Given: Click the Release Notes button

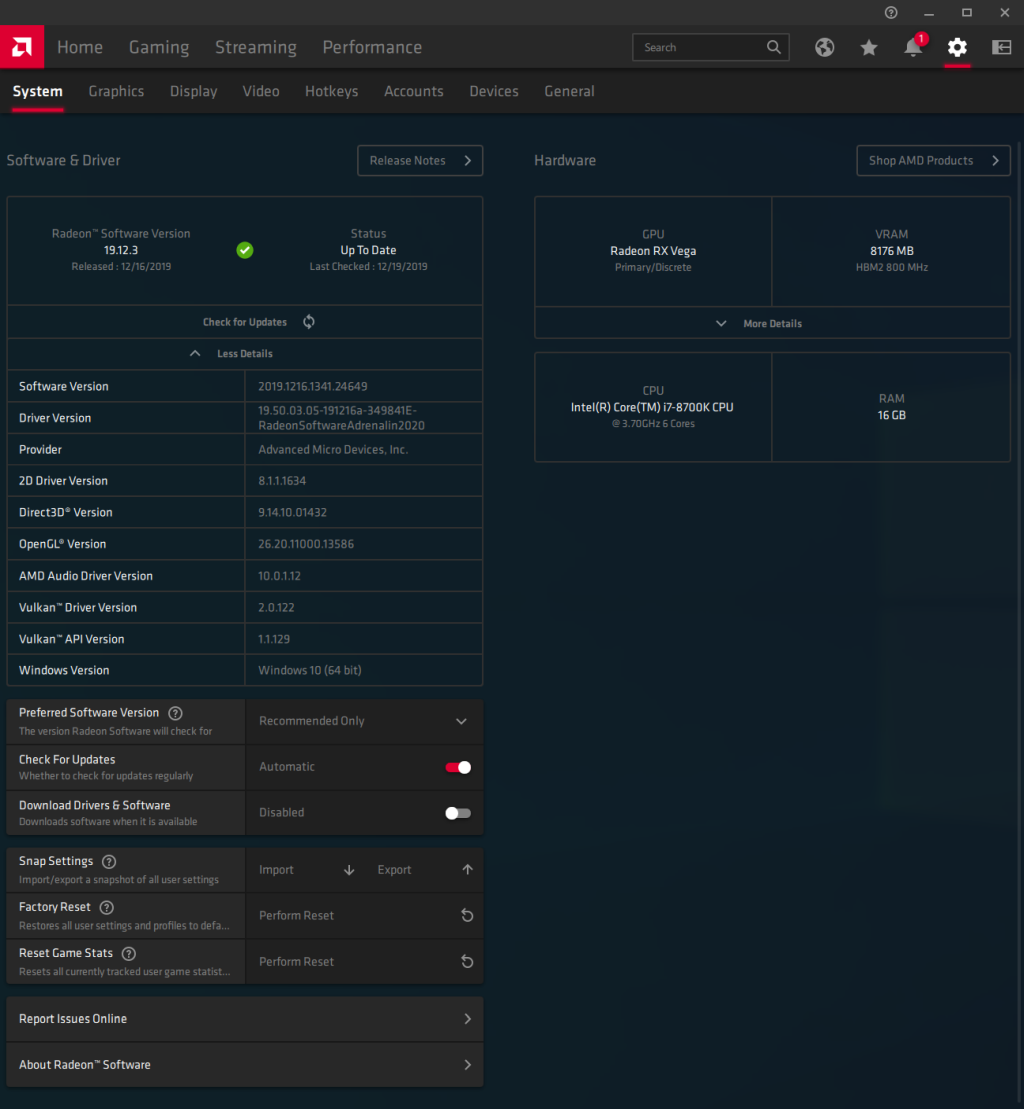Looking at the screenshot, I should click(x=420, y=161).
